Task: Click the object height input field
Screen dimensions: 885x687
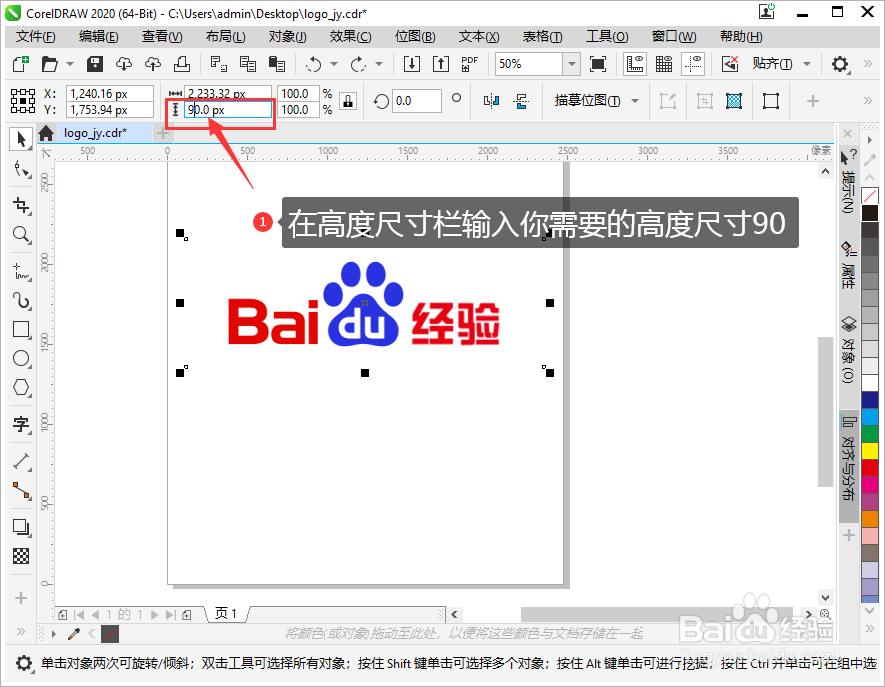Action: click(x=227, y=110)
